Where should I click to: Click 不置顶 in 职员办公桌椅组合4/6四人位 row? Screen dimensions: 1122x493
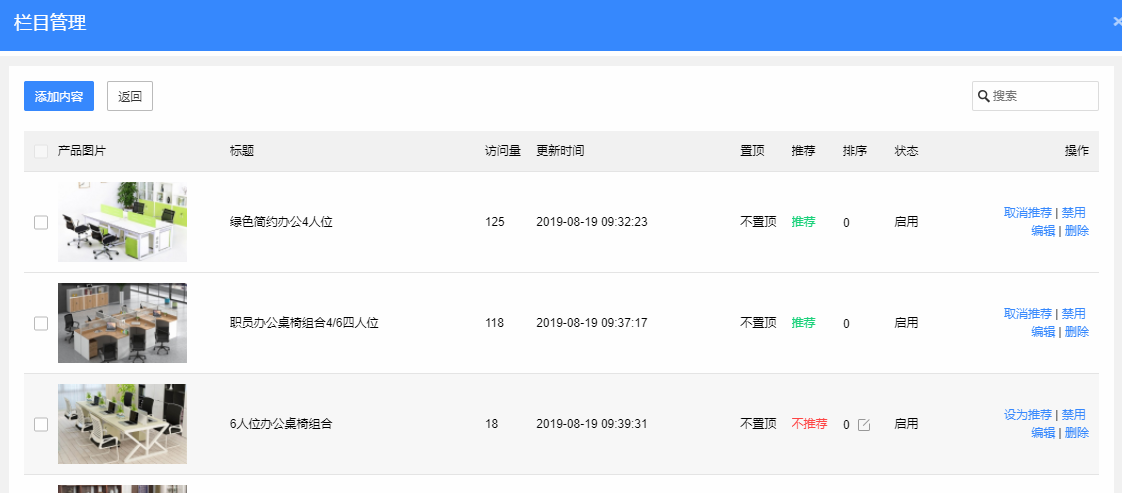758,323
